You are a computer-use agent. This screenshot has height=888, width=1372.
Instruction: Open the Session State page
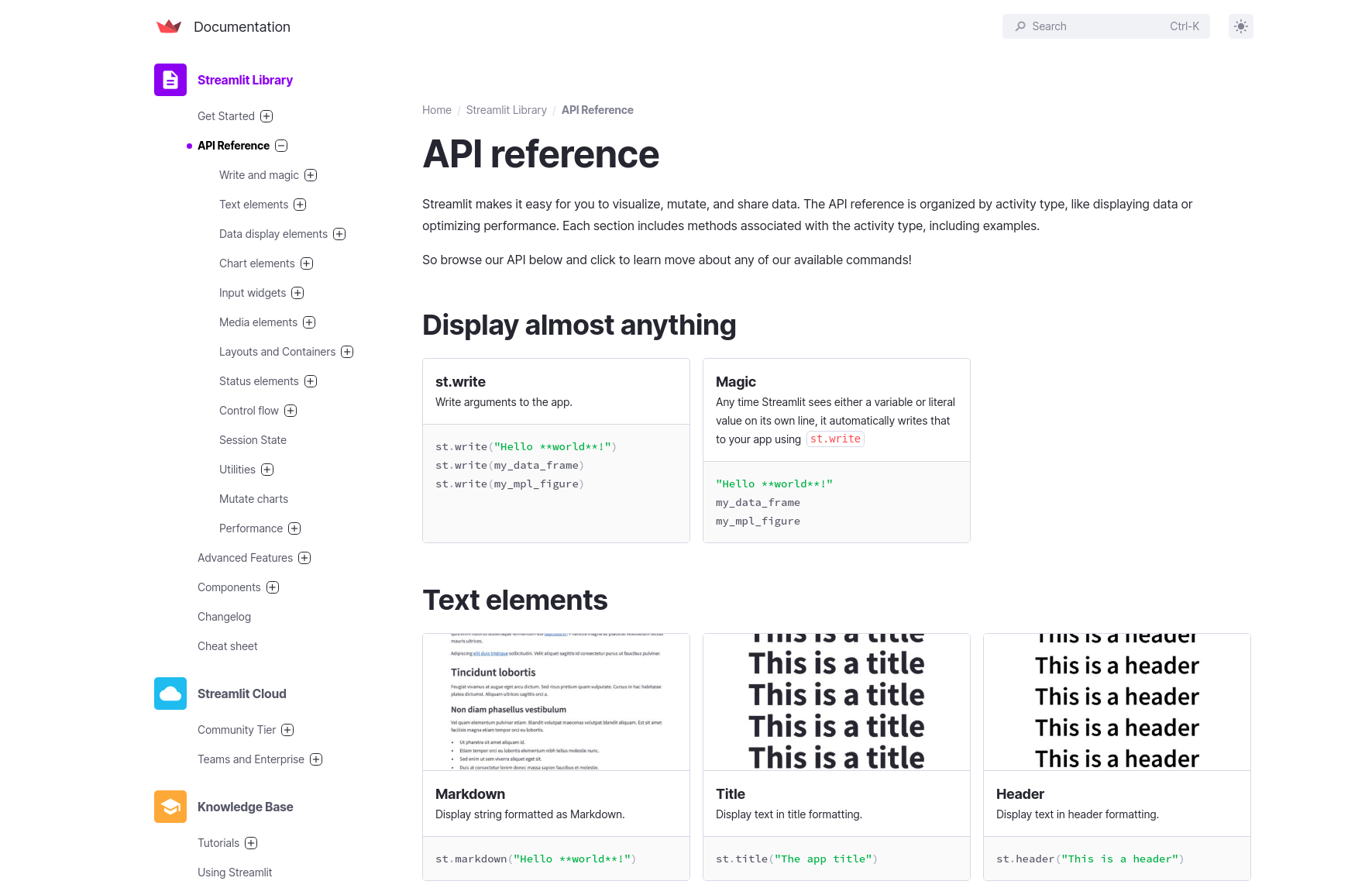coord(253,440)
